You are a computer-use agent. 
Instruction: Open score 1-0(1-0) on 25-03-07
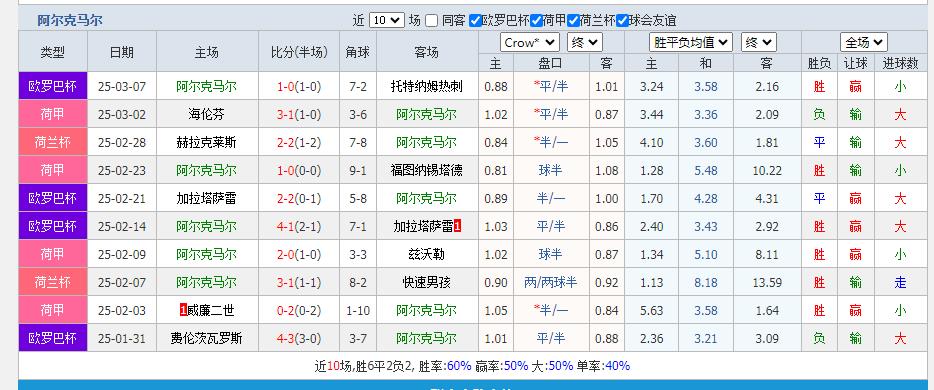pyautogui.click(x=299, y=86)
